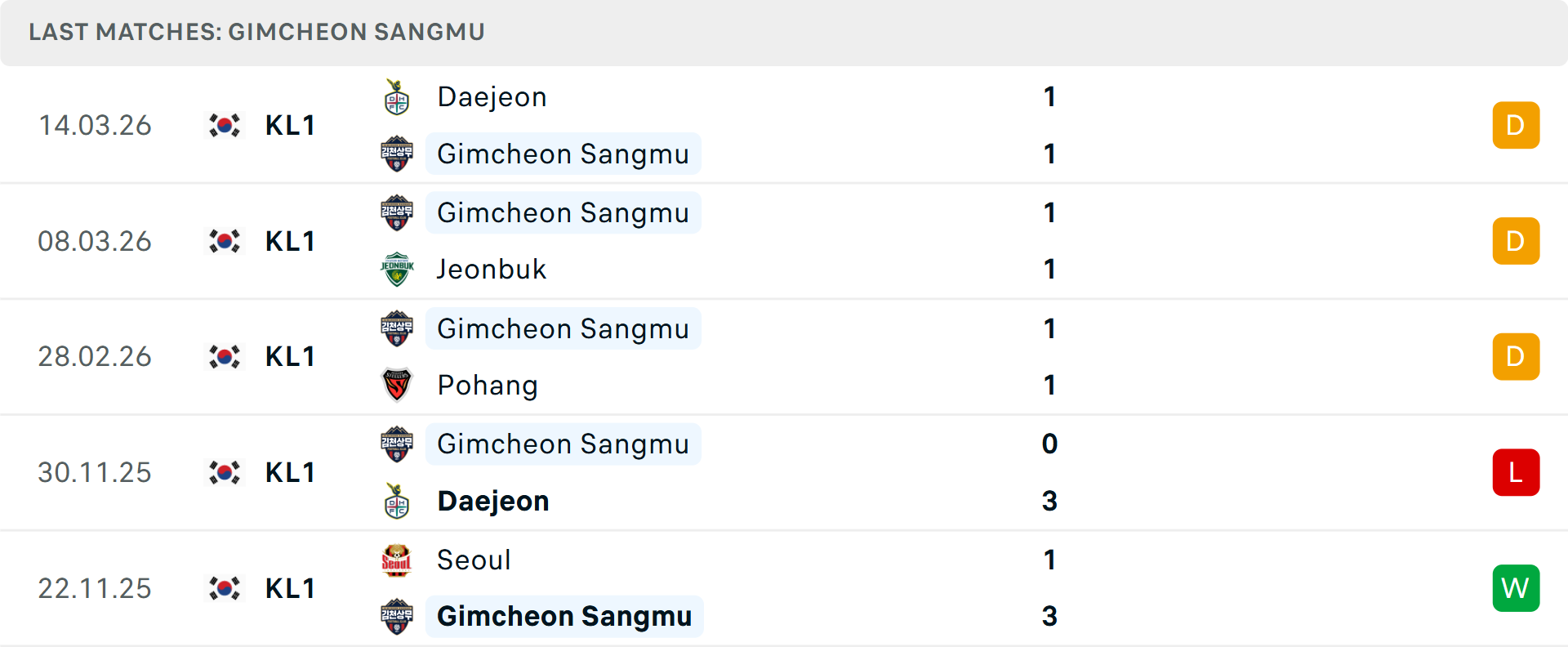Click the yellow D draw indicator for Jeonbuk match
Screen dimensions: 1568x647
click(1516, 240)
